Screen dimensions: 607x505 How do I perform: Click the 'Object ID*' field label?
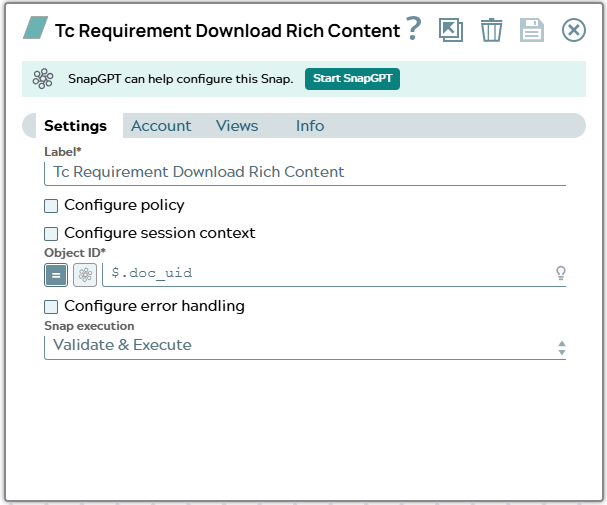pyautogui.click(x=75, y=253)
